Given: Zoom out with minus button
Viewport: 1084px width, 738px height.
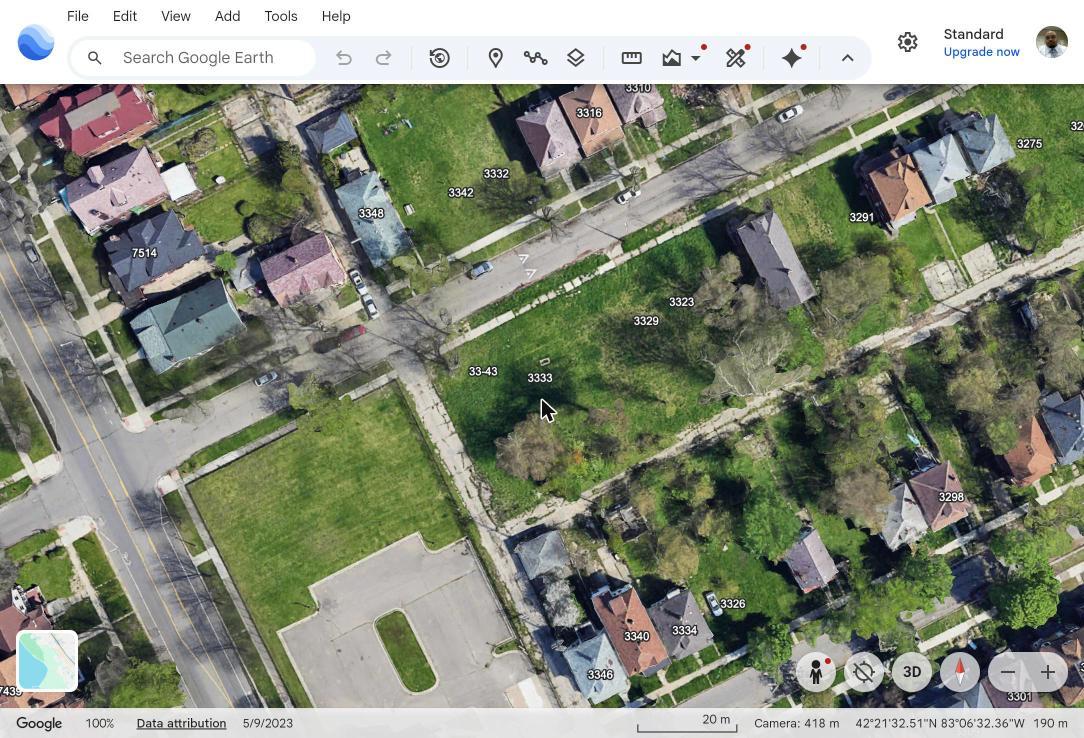Looking at the screenshot, I should [x=1008, y=672].
